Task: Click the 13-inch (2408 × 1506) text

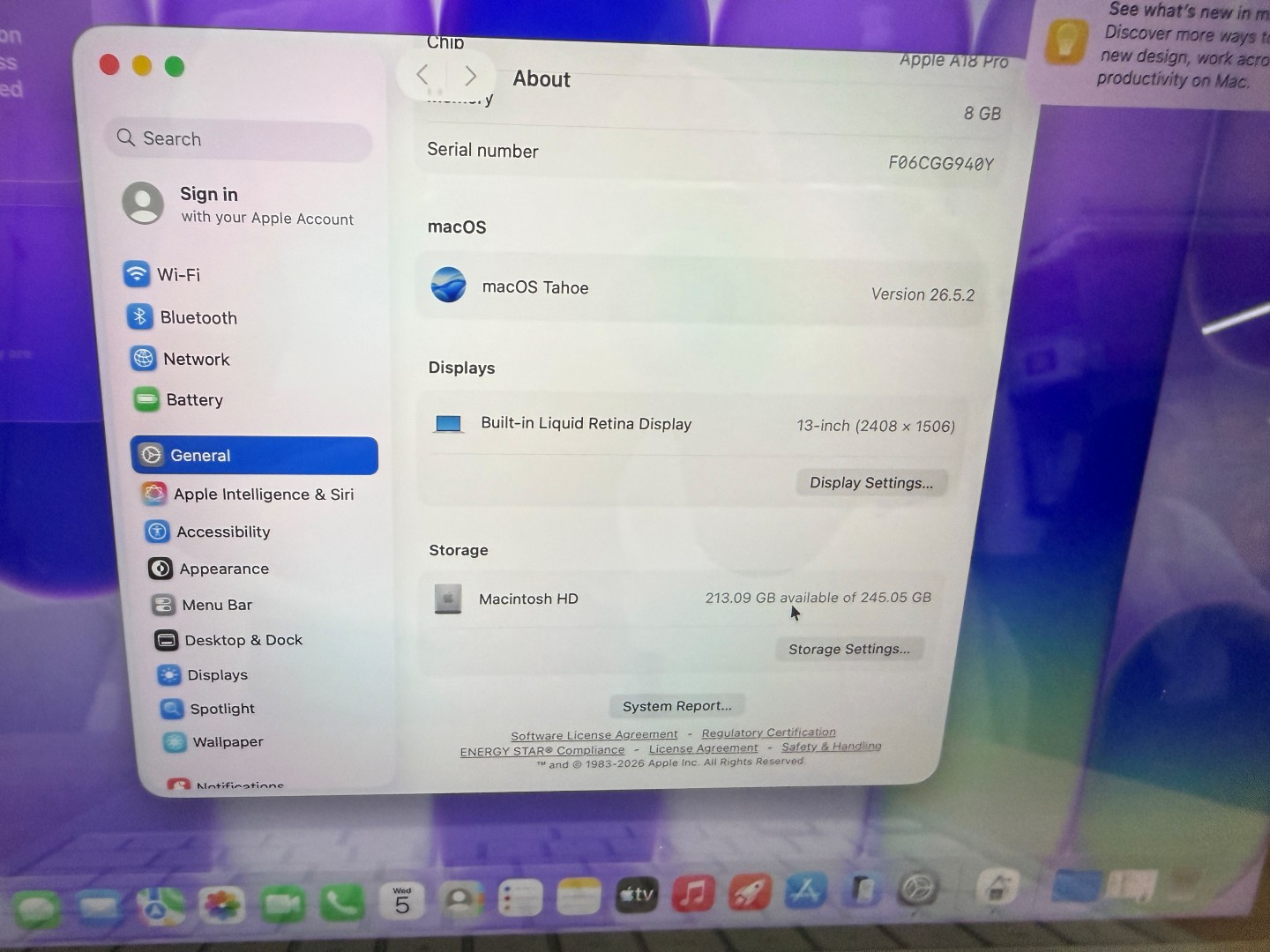Action: pyautogui.click(x=876, y=427)
